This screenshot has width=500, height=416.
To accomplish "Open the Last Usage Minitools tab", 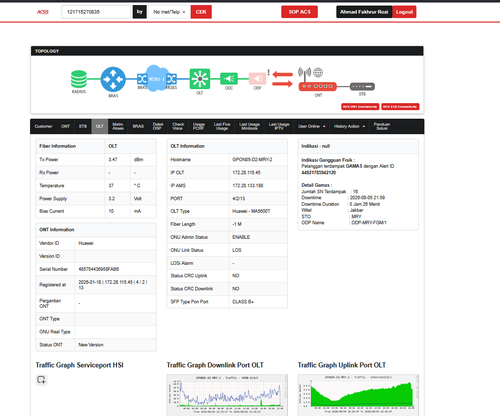I will 249,126.
